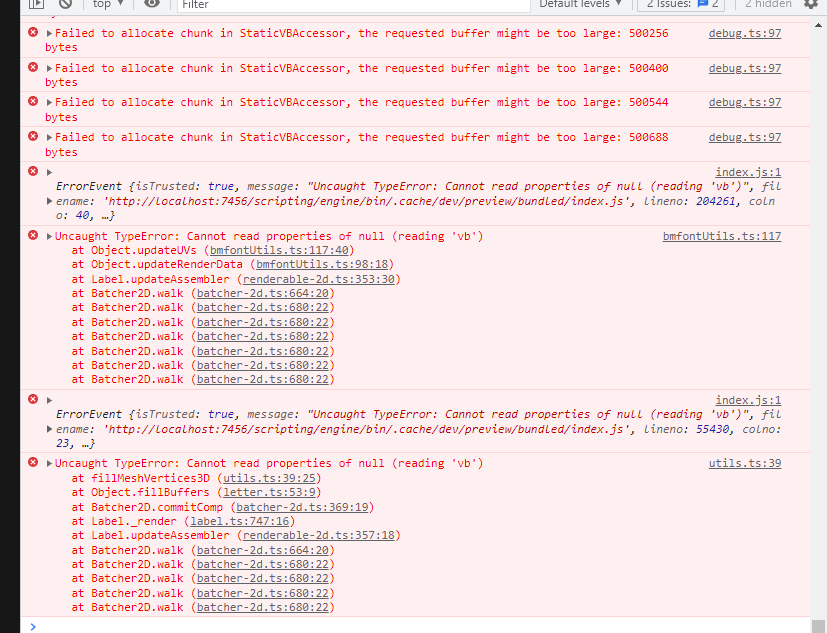Open the utils.ts:39 source link on right
Image resolution: width=827 pixels, height=633 pixels.
pos(745,463)
